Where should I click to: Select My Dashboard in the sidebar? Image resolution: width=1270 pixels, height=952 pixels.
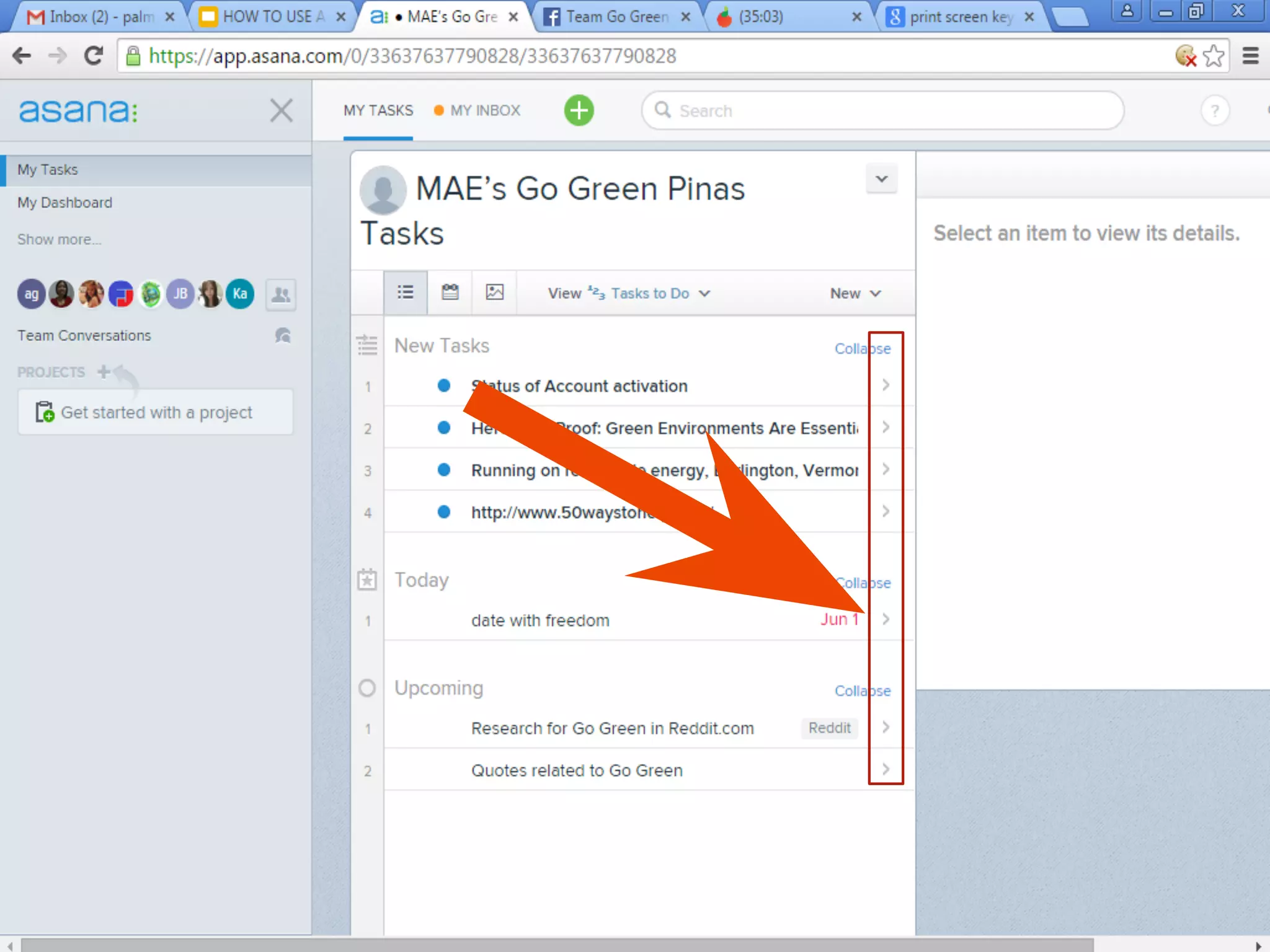tap(64, 203)
